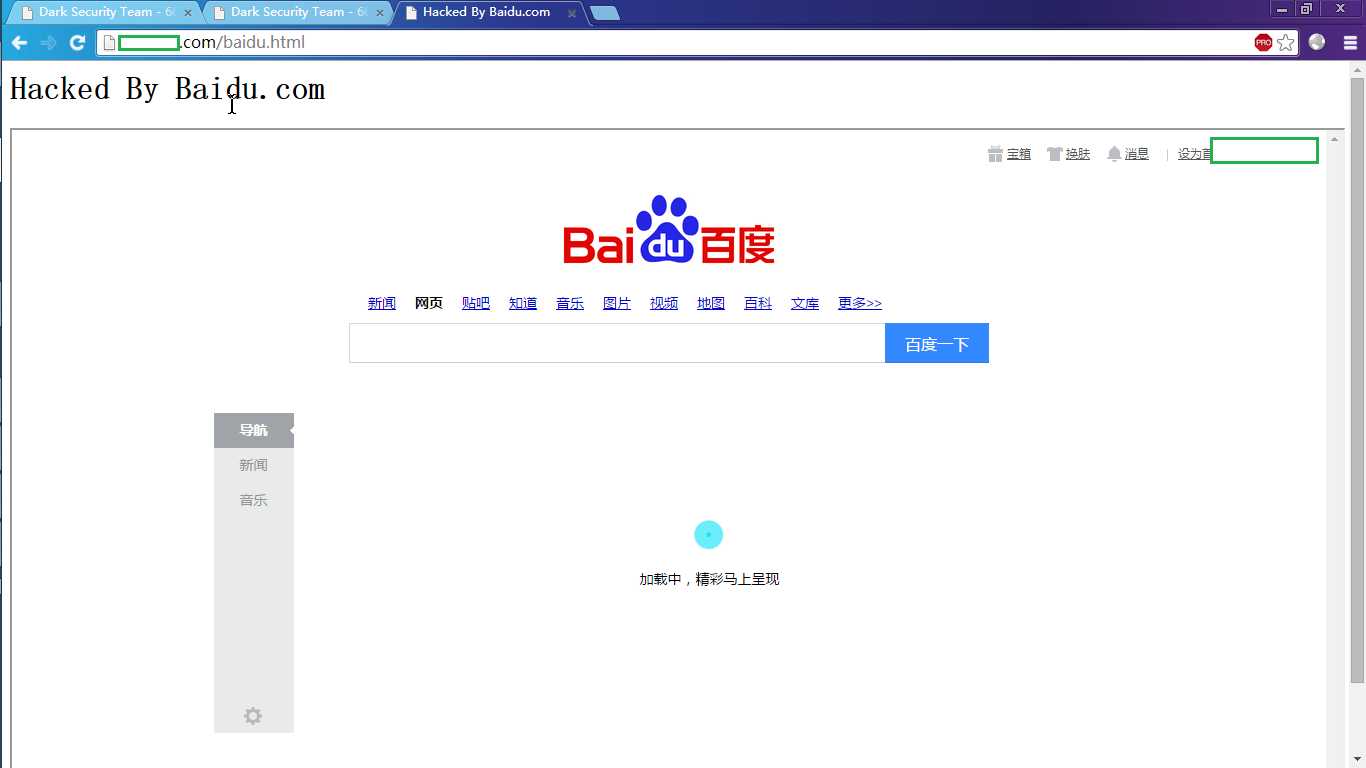The height and width of the screenshot is (768, 1366).
Task: Select the 网页 search category
Action: pos(429,303)
